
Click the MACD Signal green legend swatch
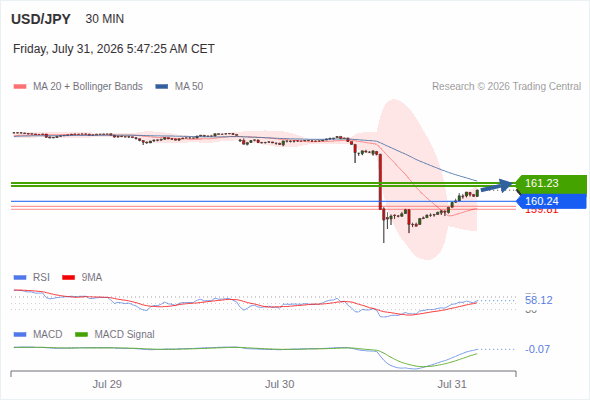pyautogui.click(x=81, y=335)
